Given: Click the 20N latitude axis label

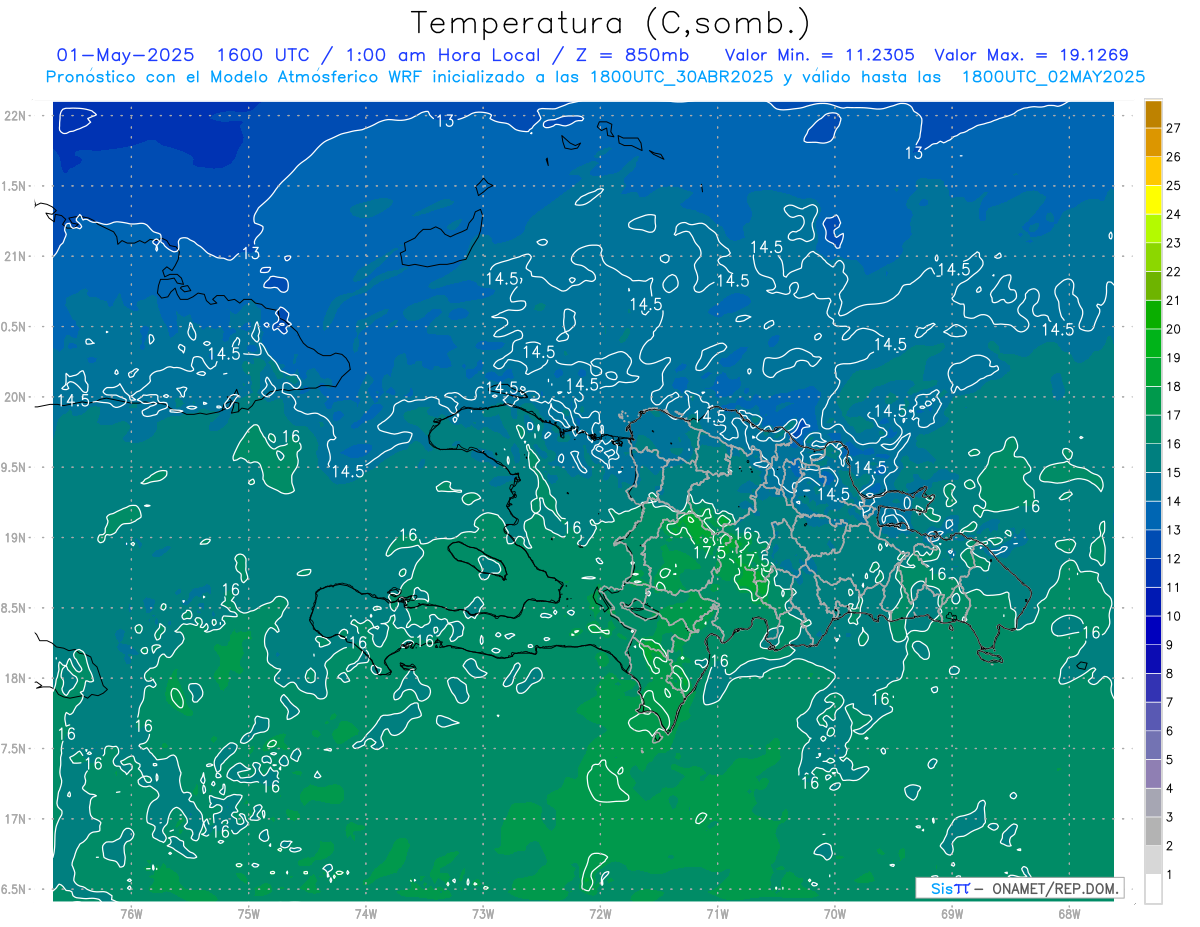Looking at the screenshot, I should (15, 397).
